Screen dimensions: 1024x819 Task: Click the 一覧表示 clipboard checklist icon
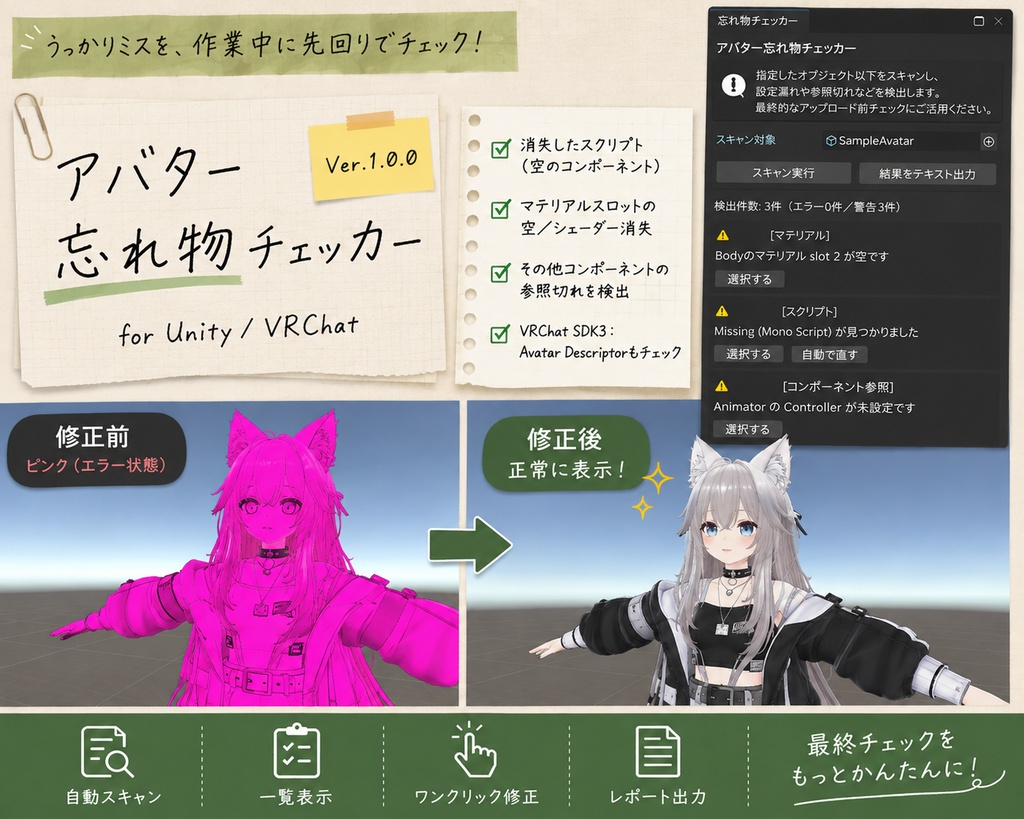tap(296, 750)
